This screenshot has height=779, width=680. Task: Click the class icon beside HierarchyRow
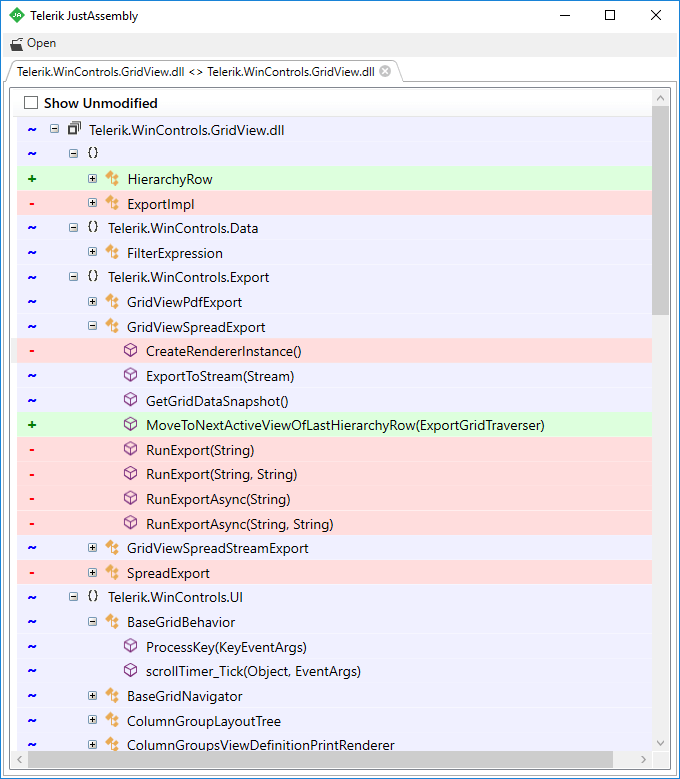[112, 179]
